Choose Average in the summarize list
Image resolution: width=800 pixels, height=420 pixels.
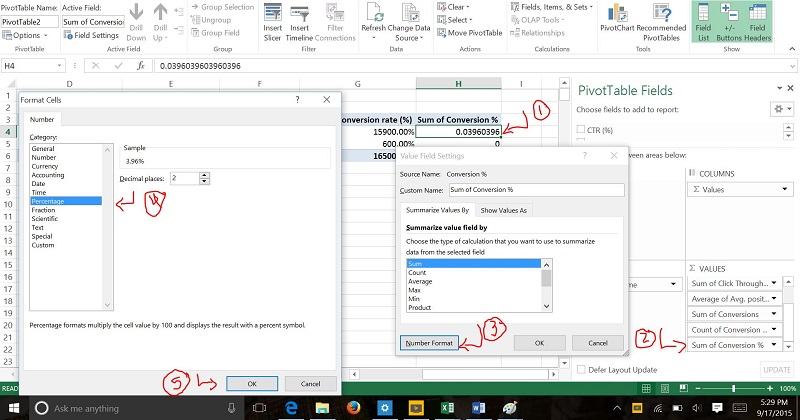pos(473,281)
